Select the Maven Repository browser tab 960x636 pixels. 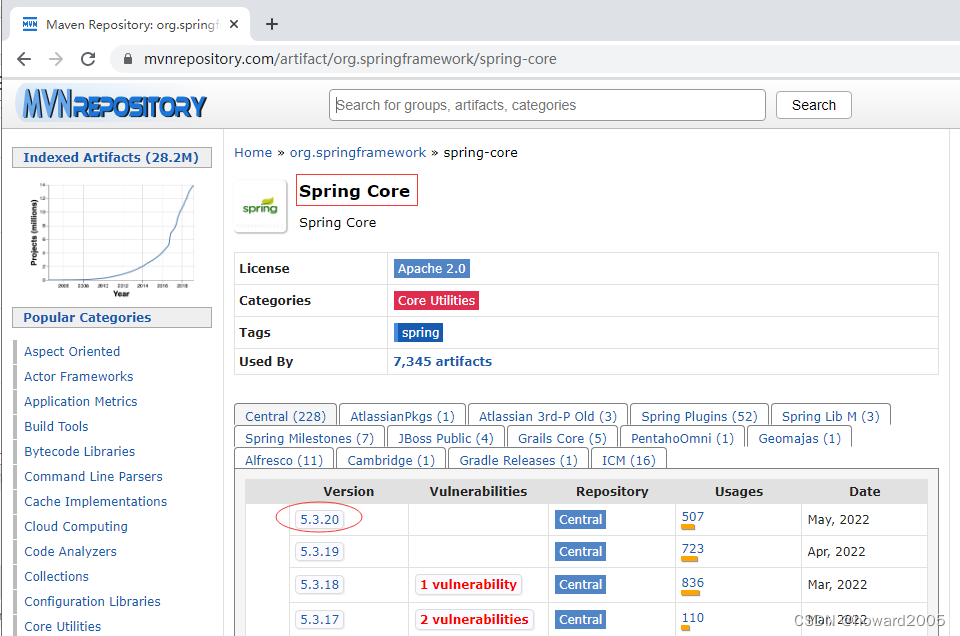point(130,24)
